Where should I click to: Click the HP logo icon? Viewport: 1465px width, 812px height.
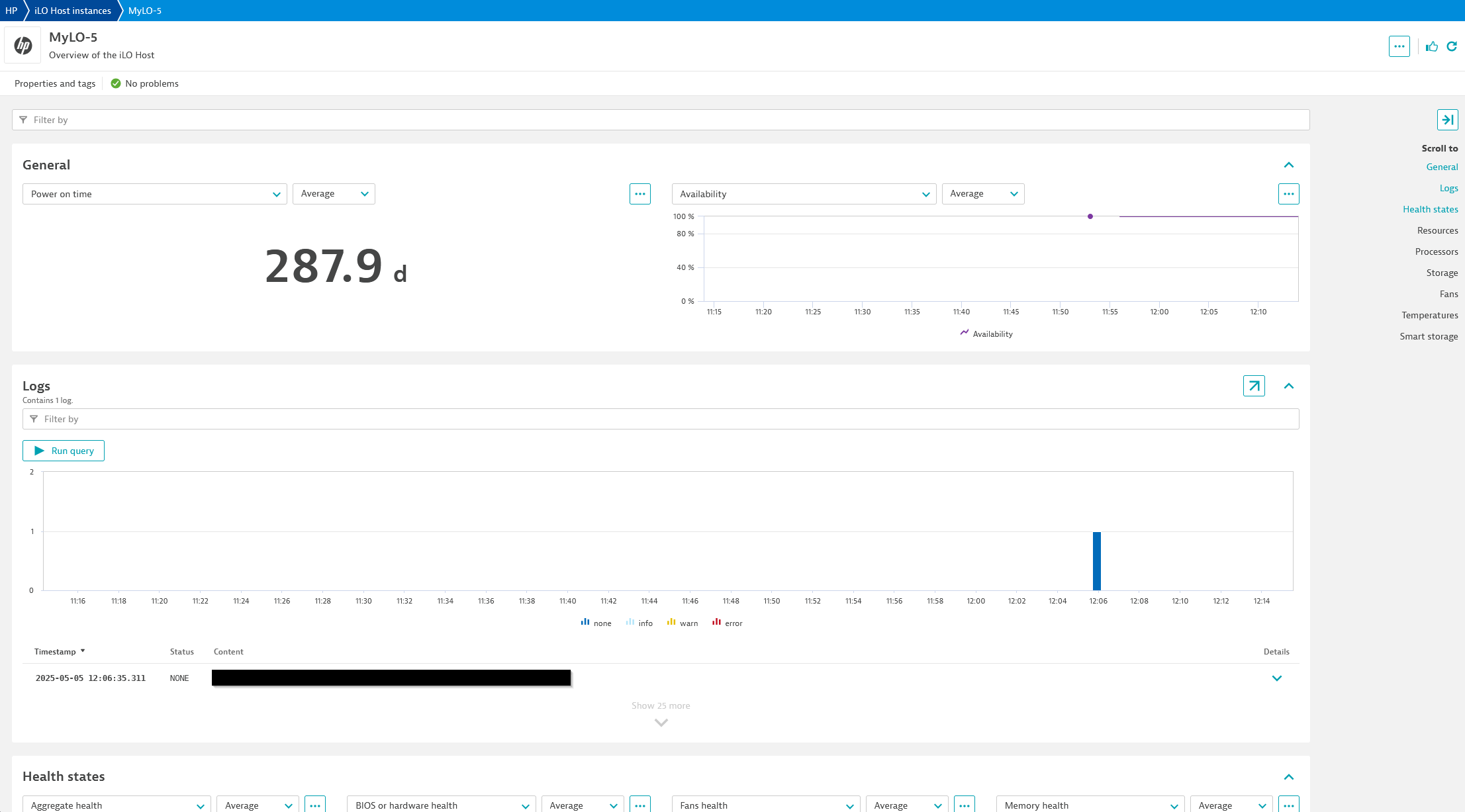pos(23,46)
